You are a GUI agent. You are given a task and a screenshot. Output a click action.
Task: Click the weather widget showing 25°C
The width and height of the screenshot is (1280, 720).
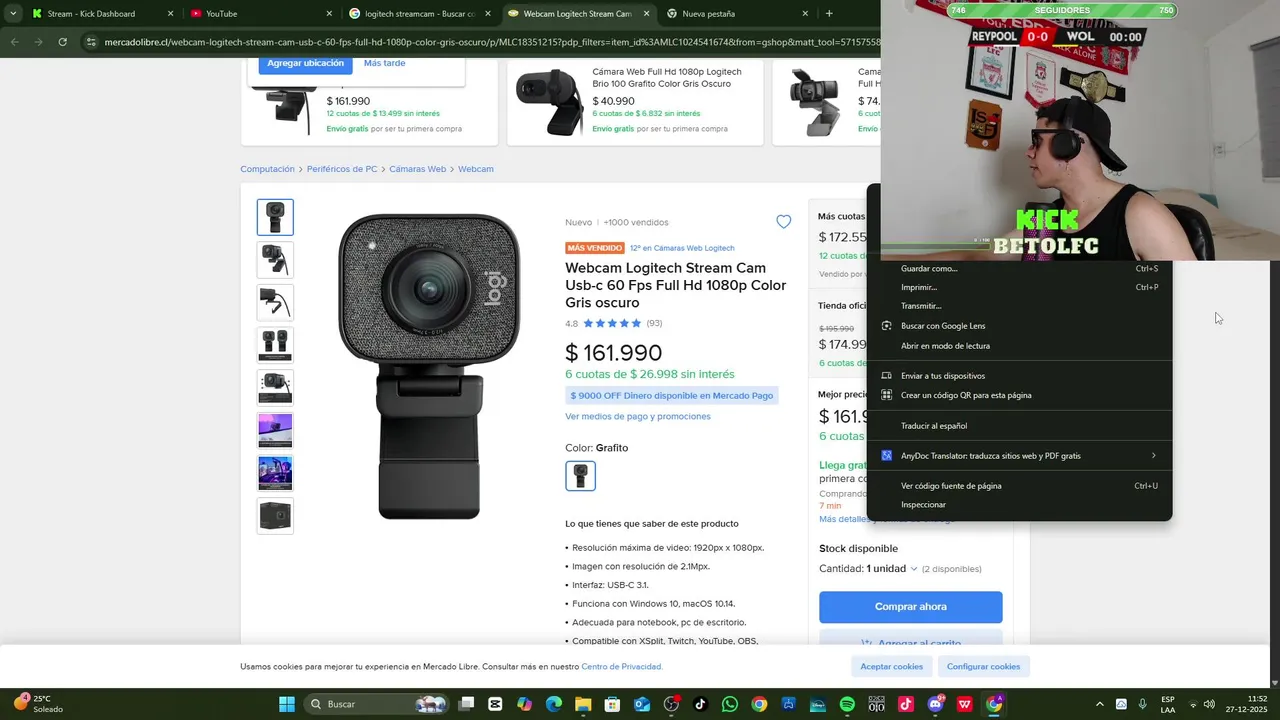click(38, 704)
